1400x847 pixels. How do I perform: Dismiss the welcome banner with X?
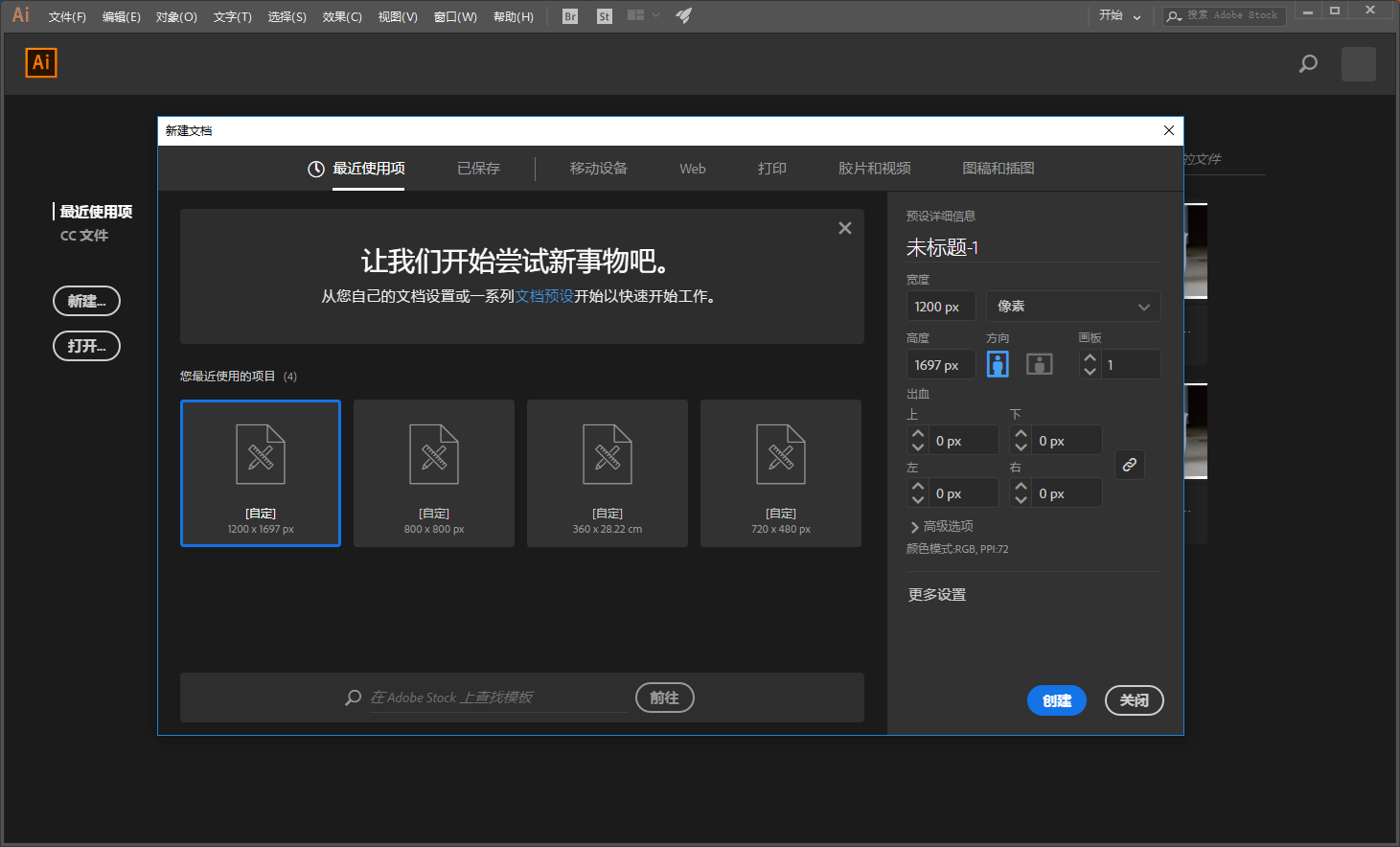pos(844,228)
